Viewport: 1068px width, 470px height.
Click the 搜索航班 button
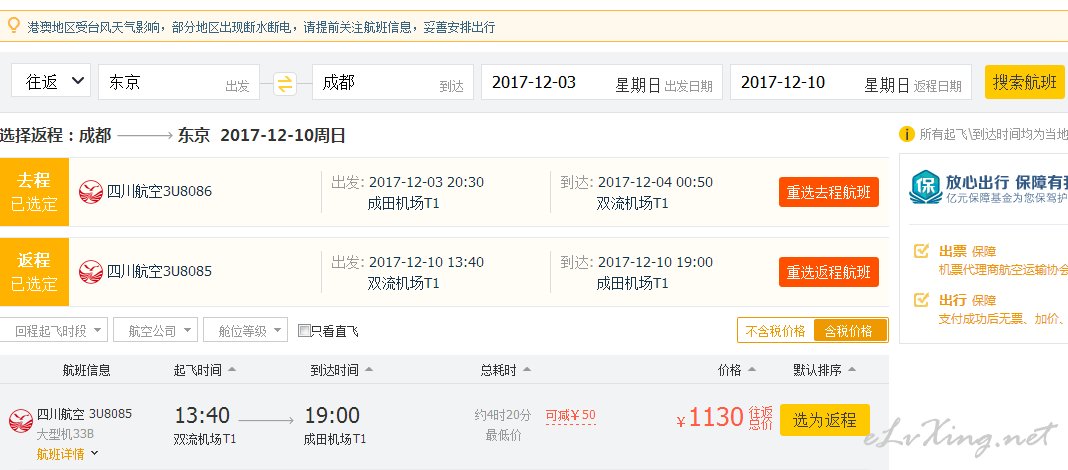pos(1024,82)
